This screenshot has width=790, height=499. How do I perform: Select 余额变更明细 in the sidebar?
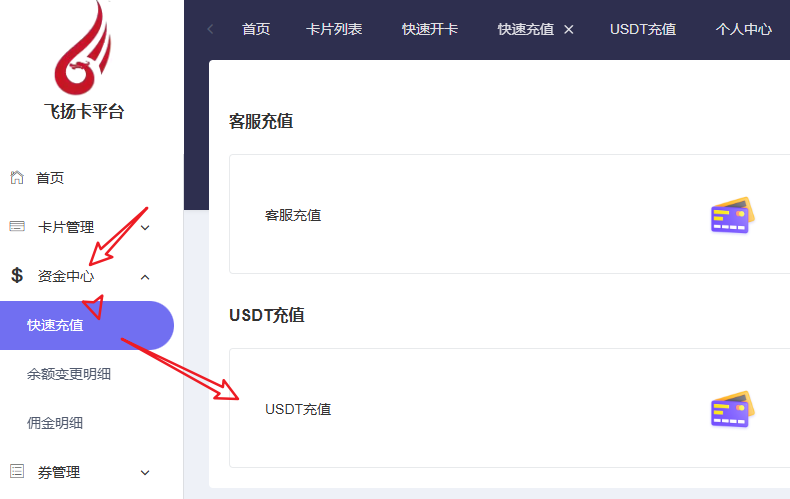[69, 374]
